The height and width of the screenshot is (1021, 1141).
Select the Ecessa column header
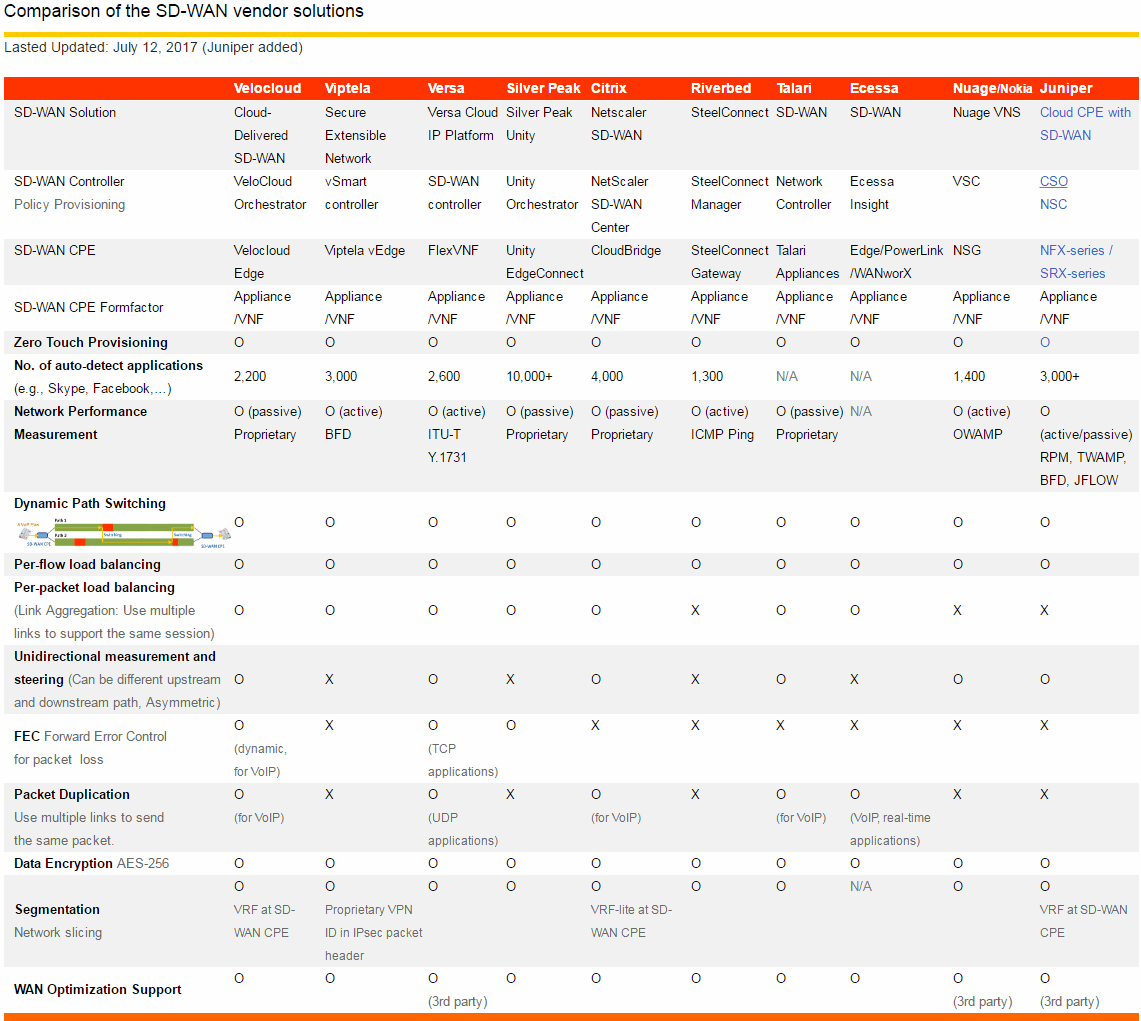[874, 88]
